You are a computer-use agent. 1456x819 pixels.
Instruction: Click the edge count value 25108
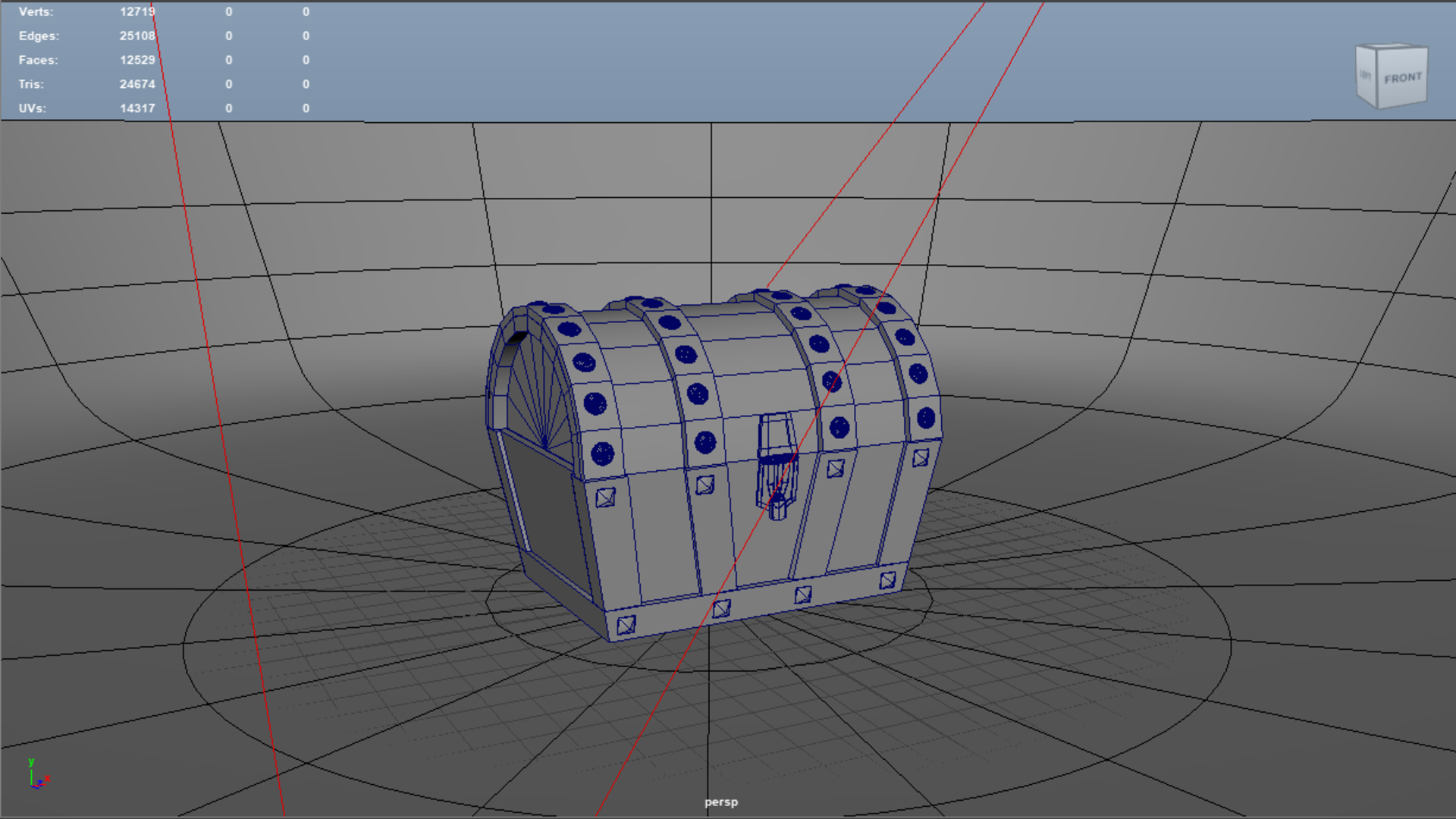[136, 36]
